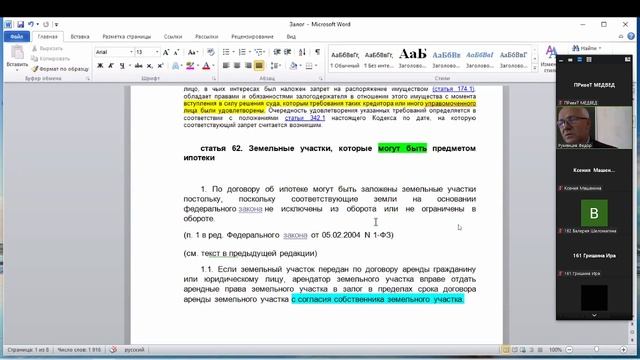This screenshot has width=640, height=360.
Task: Apply superscript formatting
Action: pos(160,66)
